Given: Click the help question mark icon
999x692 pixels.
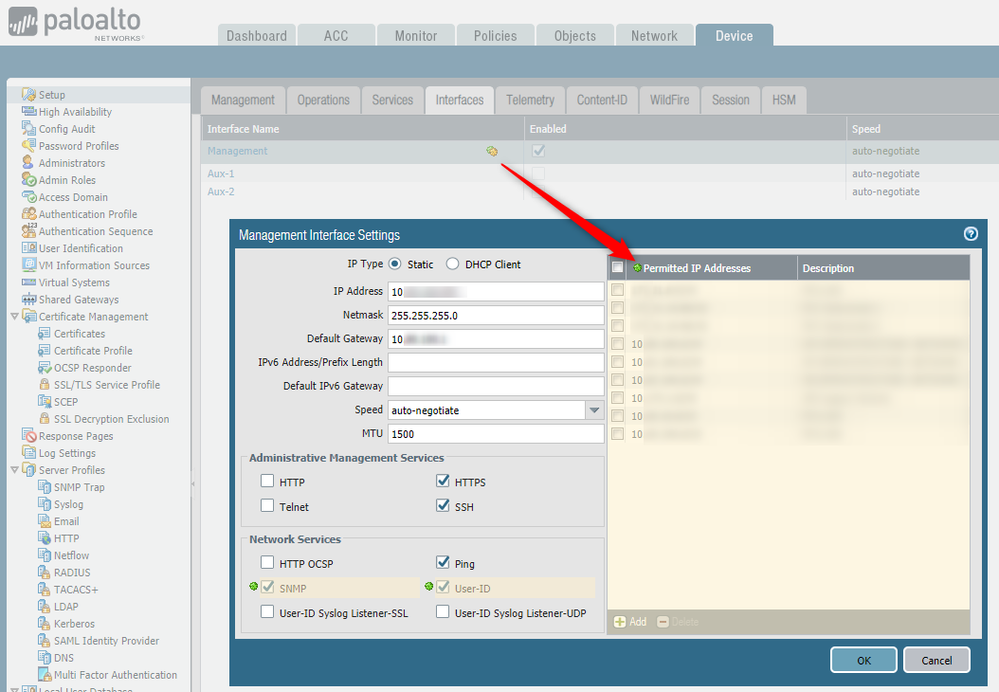Looking at the screenshot, I should click(x=970, y=234).
